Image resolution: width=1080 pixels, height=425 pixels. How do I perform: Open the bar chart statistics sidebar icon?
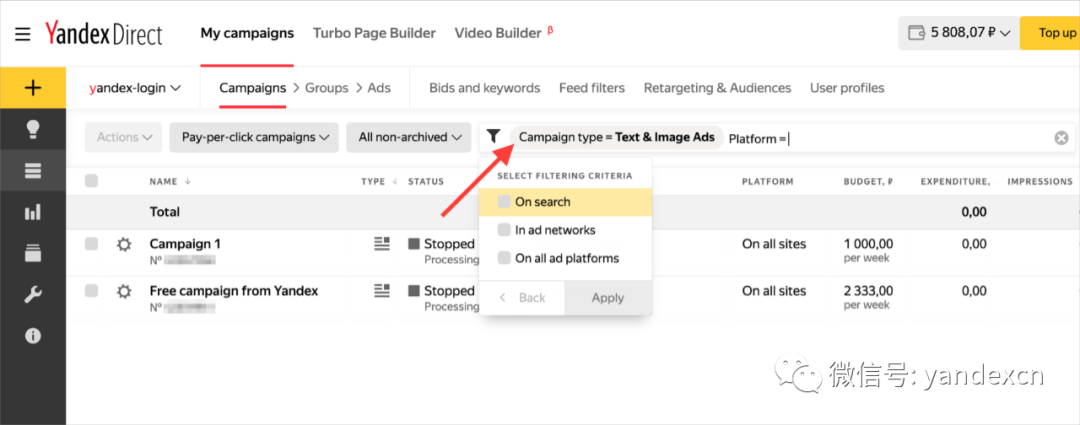click(x=33, y=212)
